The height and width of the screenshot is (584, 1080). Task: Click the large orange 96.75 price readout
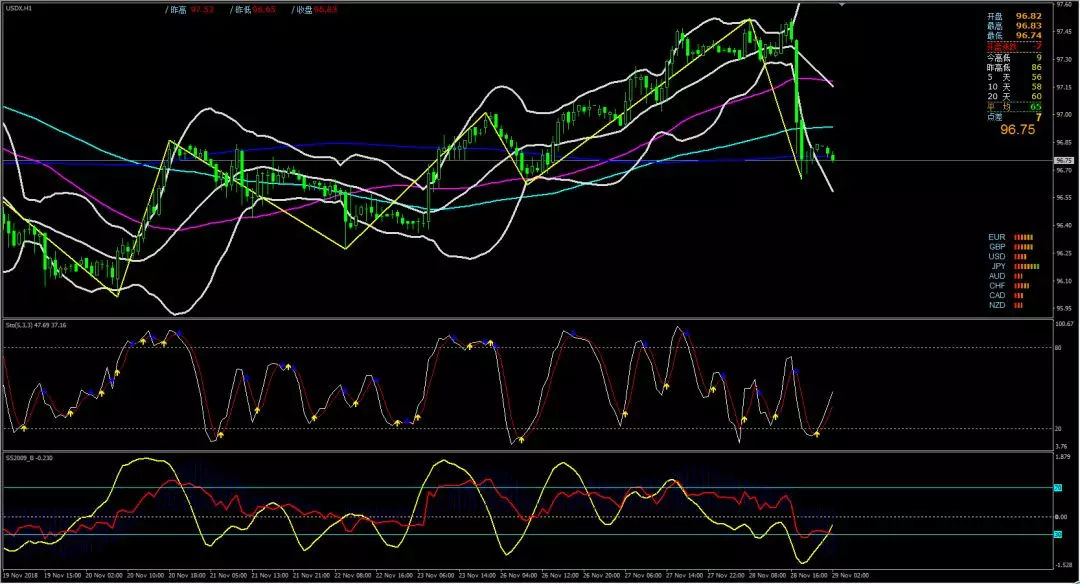point(1017,130)
